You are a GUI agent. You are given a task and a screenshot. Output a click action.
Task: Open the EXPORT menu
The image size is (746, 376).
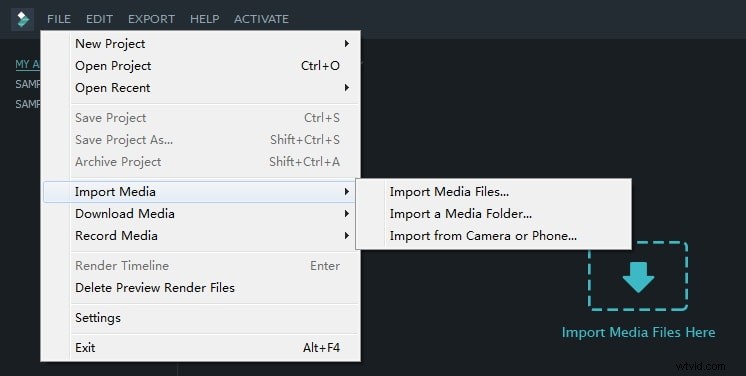pos(151,19)
